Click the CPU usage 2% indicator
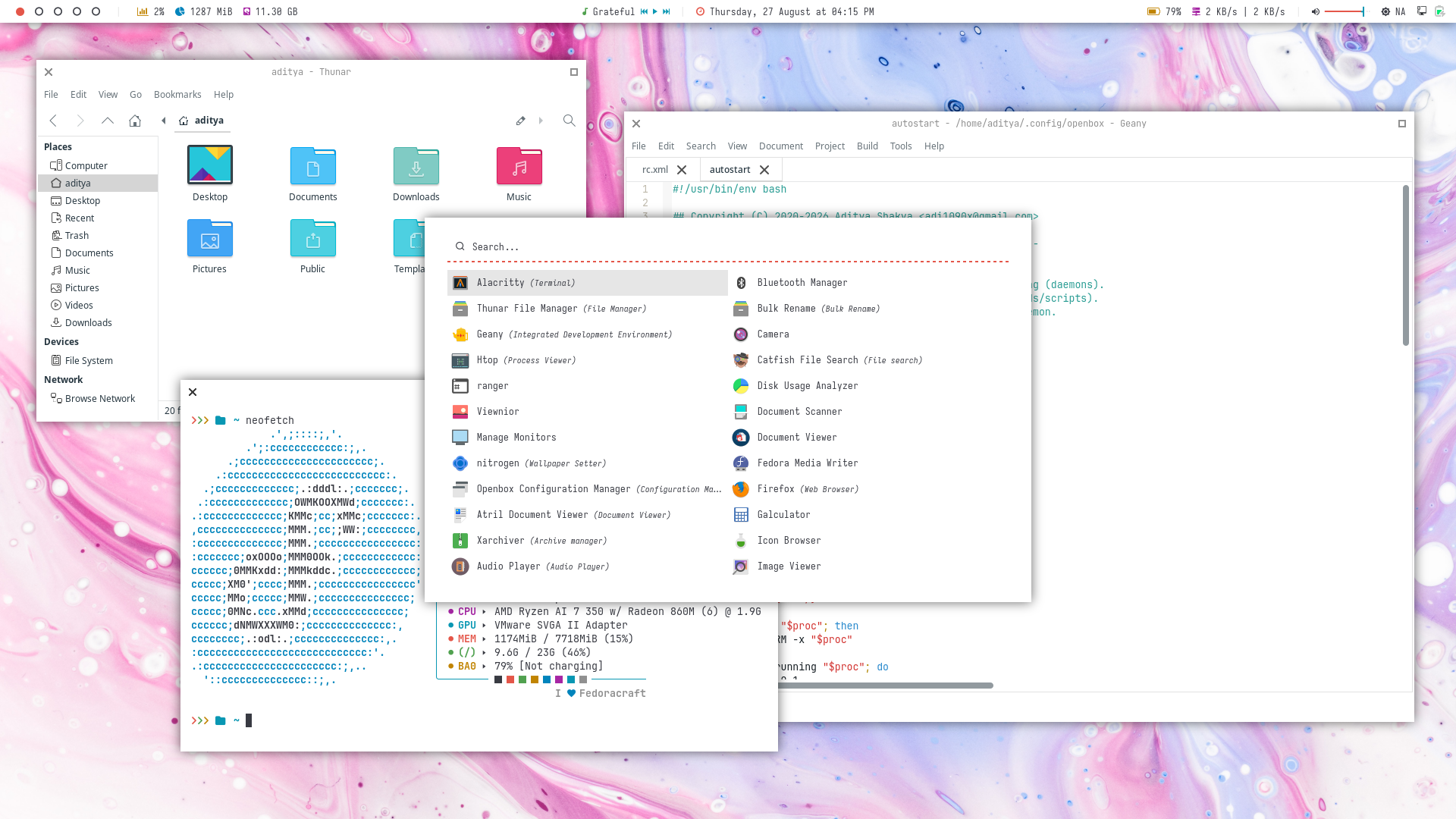 click(x=151, y=11)
